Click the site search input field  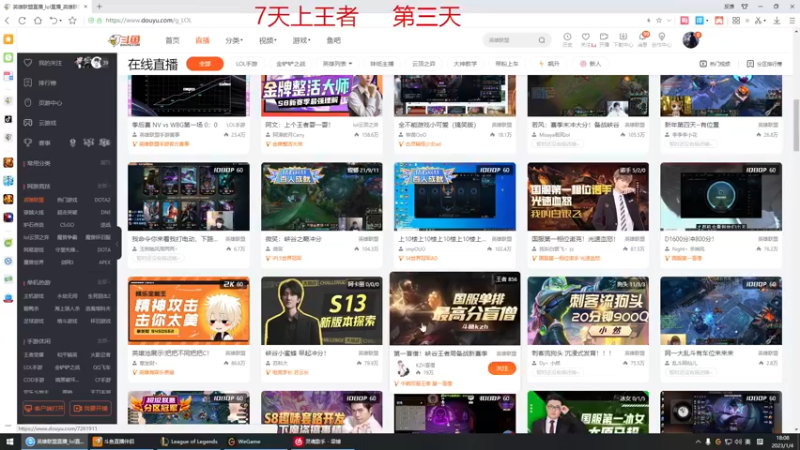[x=511, y=40]
